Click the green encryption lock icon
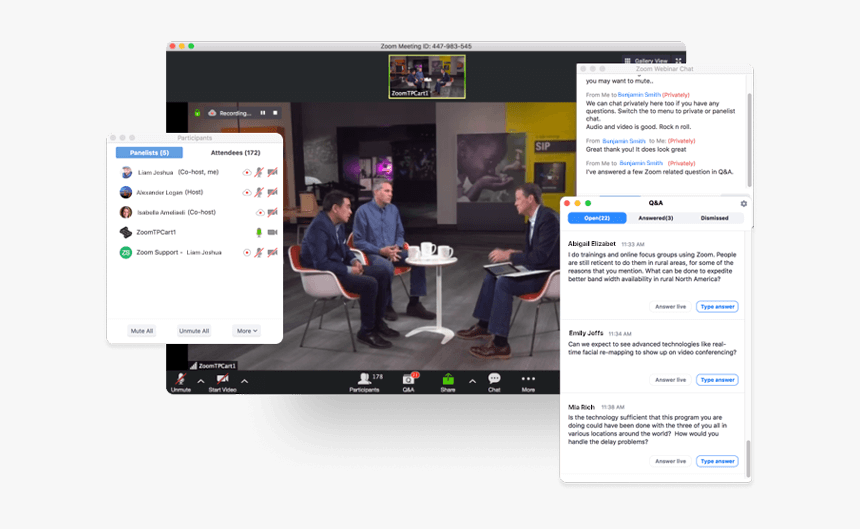860x529 pixels. (x=197, y=113)
